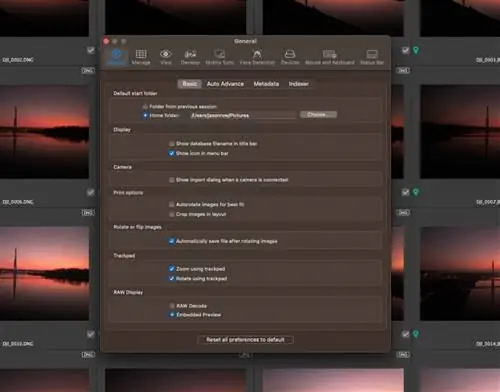This screenshot has width=500, height=392.
Task: Open the Indexer tab
Action: click(x=299, y=84)
